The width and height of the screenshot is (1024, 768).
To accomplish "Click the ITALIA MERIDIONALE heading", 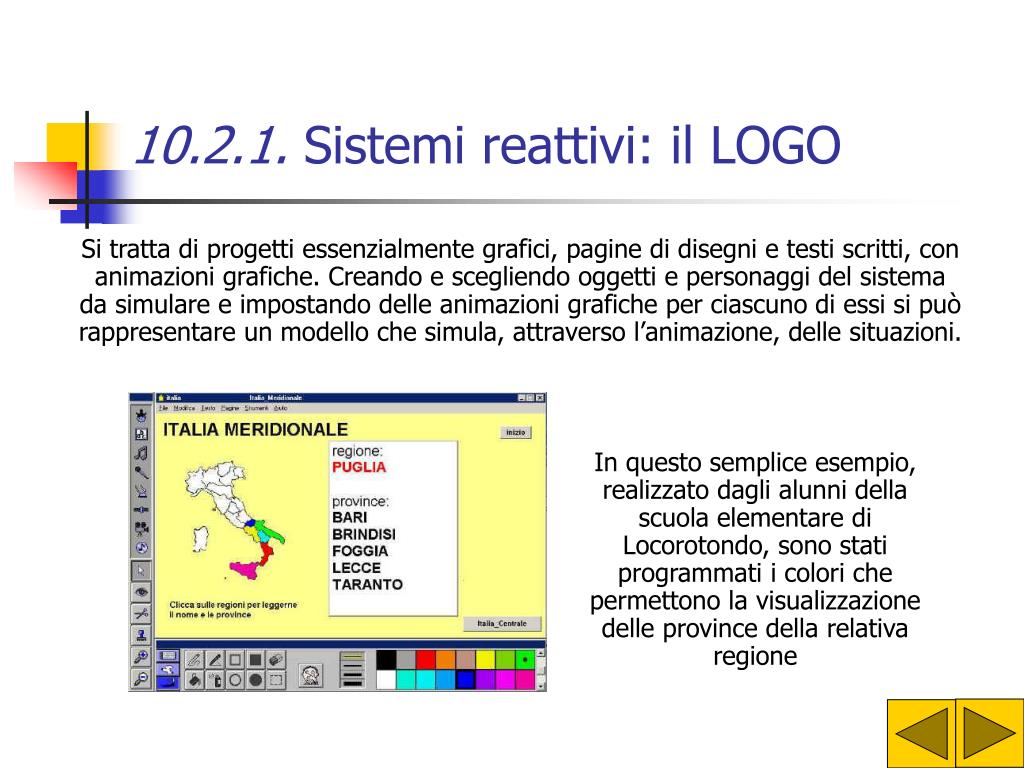I will (x=255, y=430).
